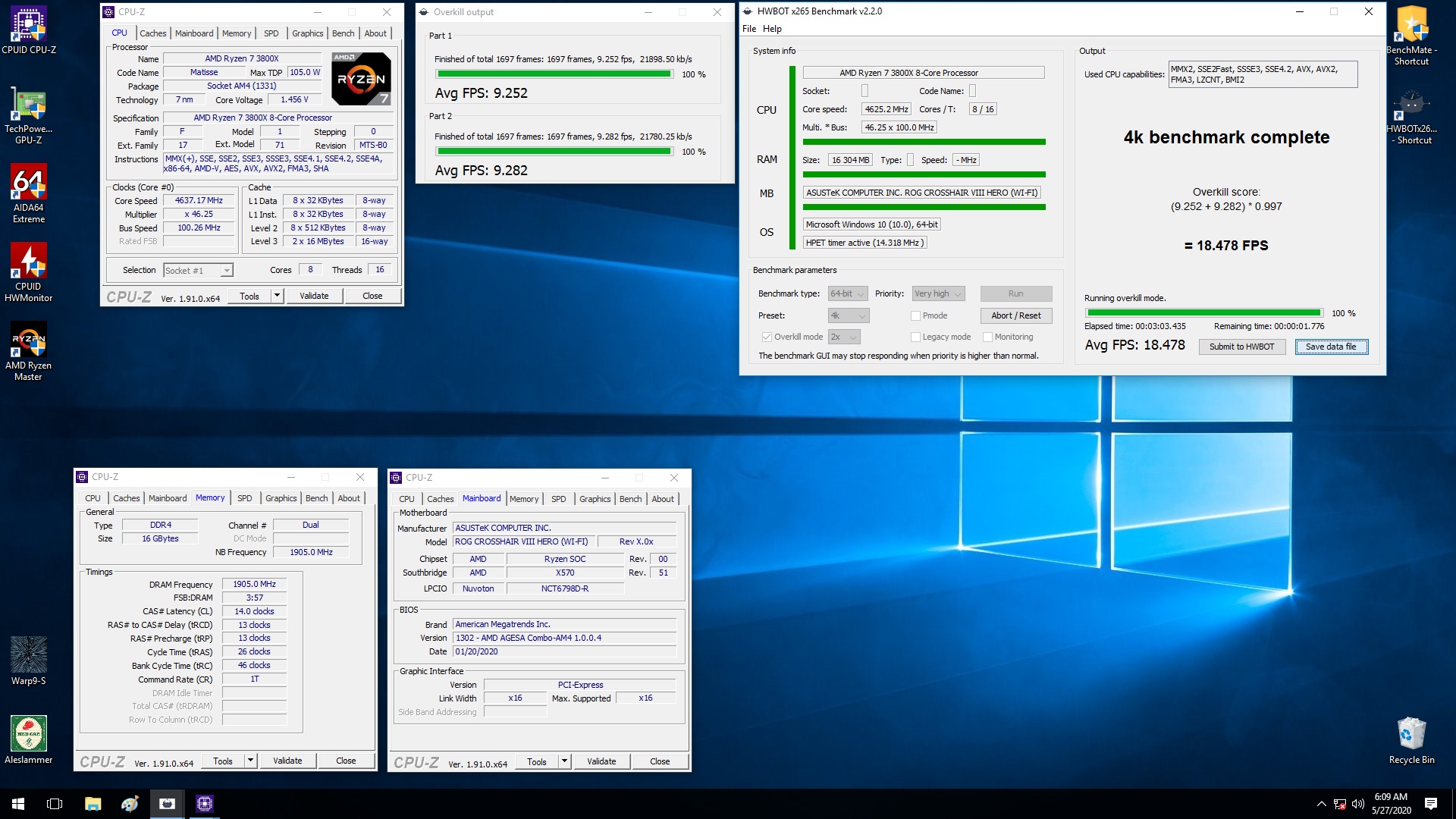Expand Tools arrow in top CPU-Z window

277,296
